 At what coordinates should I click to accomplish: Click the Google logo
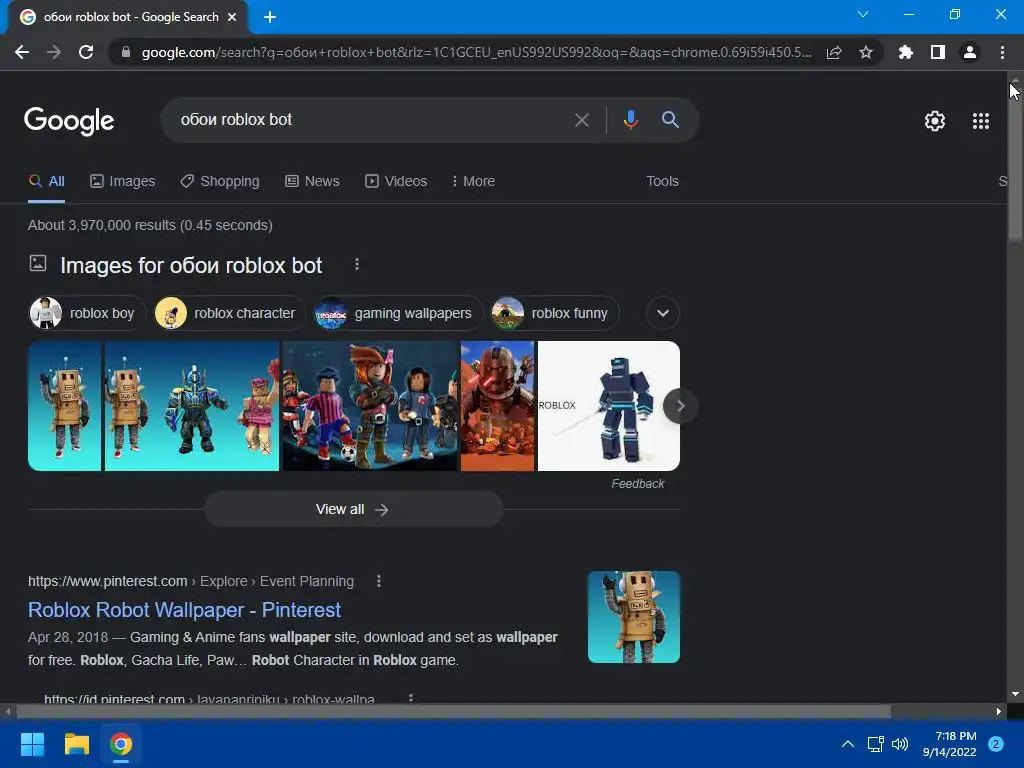[x=69, y=121]
